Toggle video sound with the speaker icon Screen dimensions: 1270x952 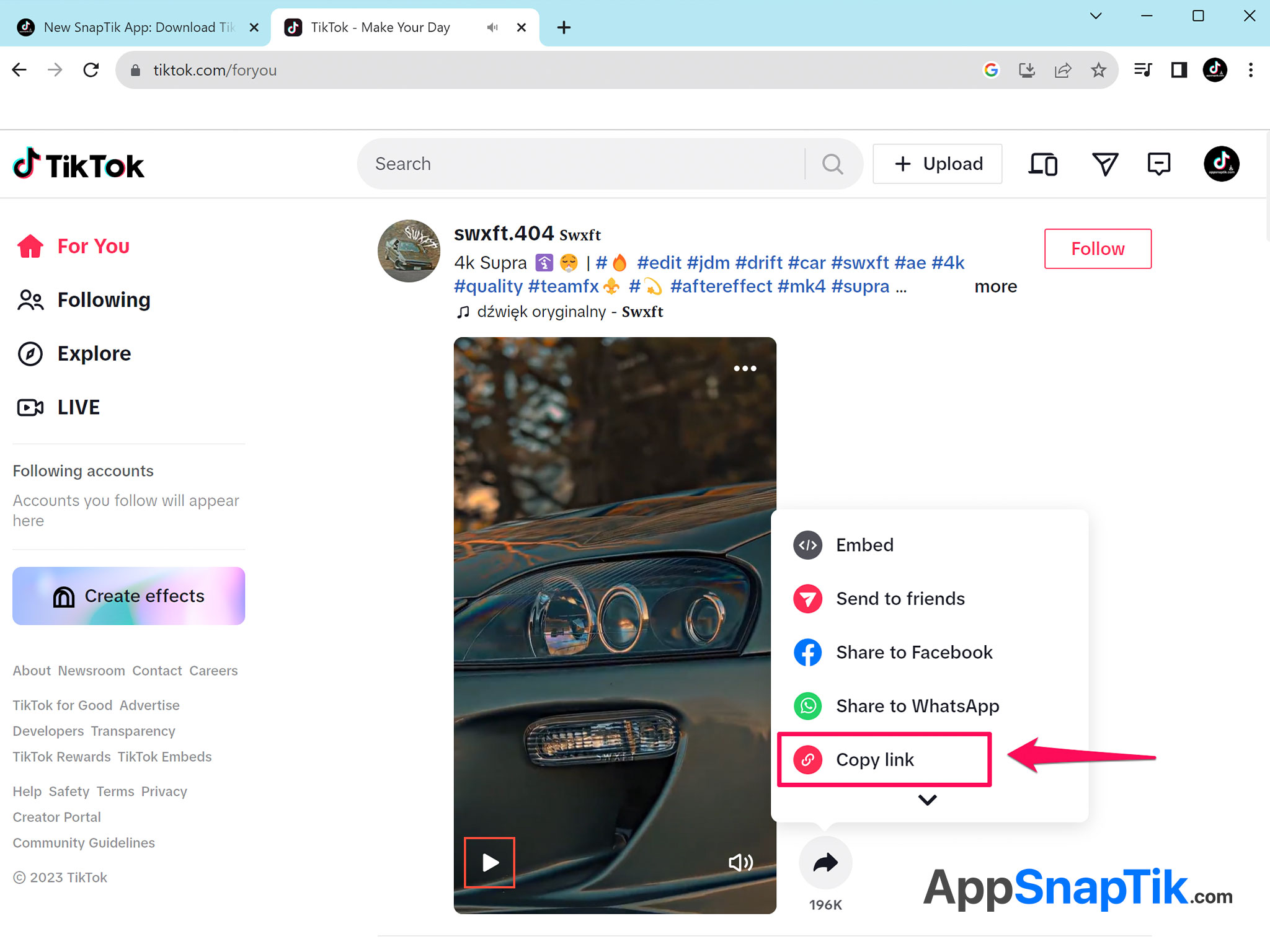tap(740, 862)
